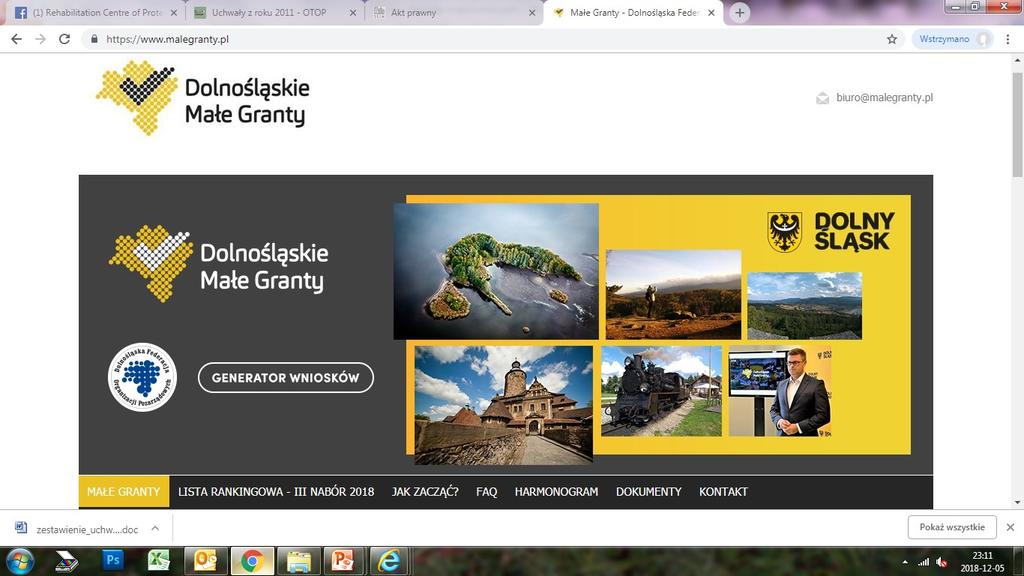Viewport: 1024px width, 576px height.
Task: Go back to the previous page
Action: 16,39
